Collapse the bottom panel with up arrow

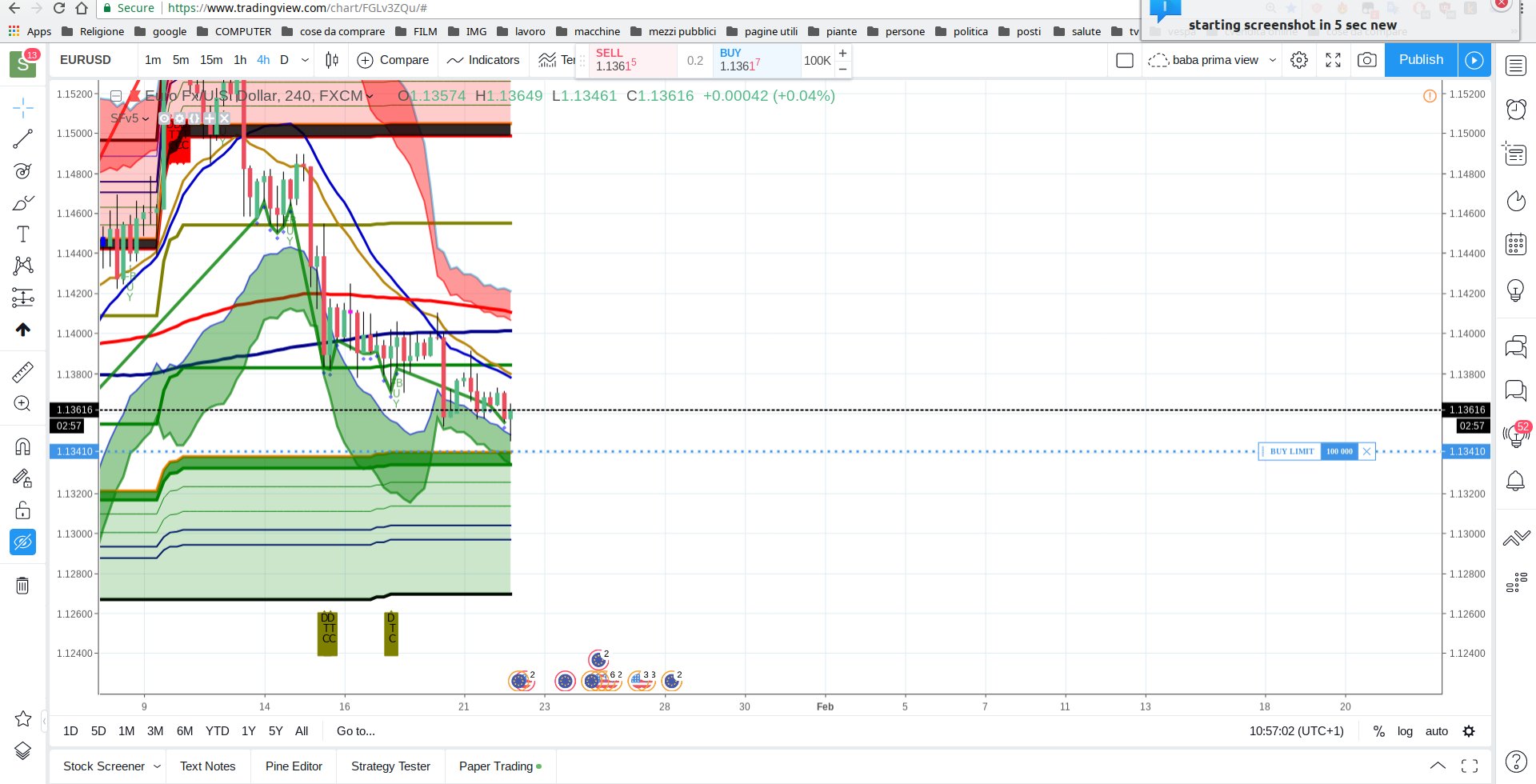1438,766
